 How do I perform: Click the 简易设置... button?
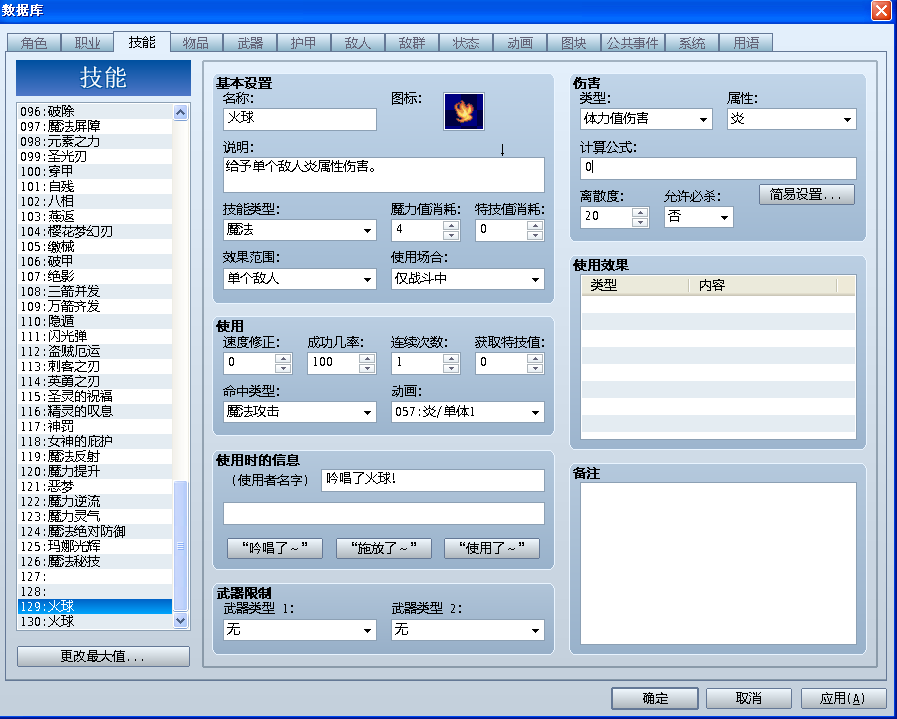click(x=807, y=194)
